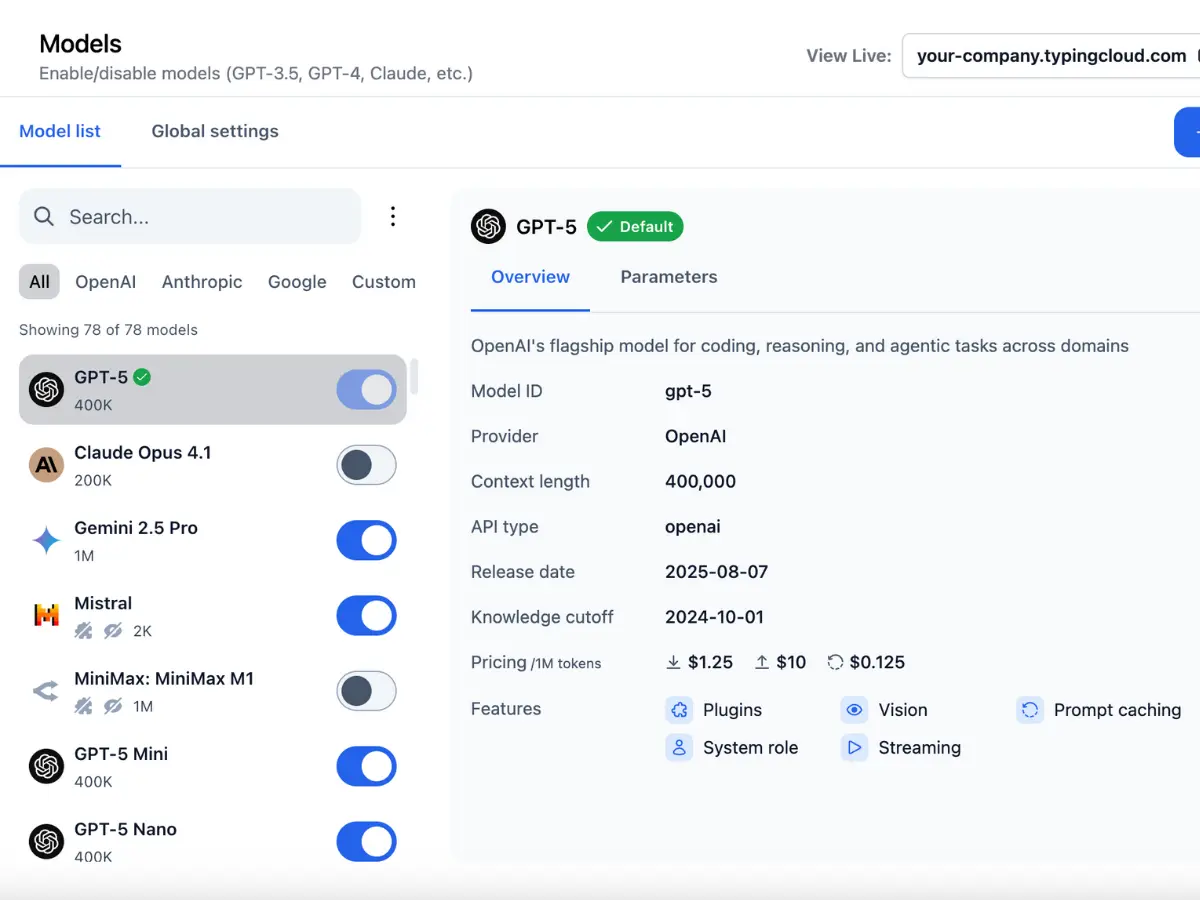Click the Gemini 2.5 Pro sparkle logo
The width and height of the screenshot is (1200, 900).
(x=46, y=540)
